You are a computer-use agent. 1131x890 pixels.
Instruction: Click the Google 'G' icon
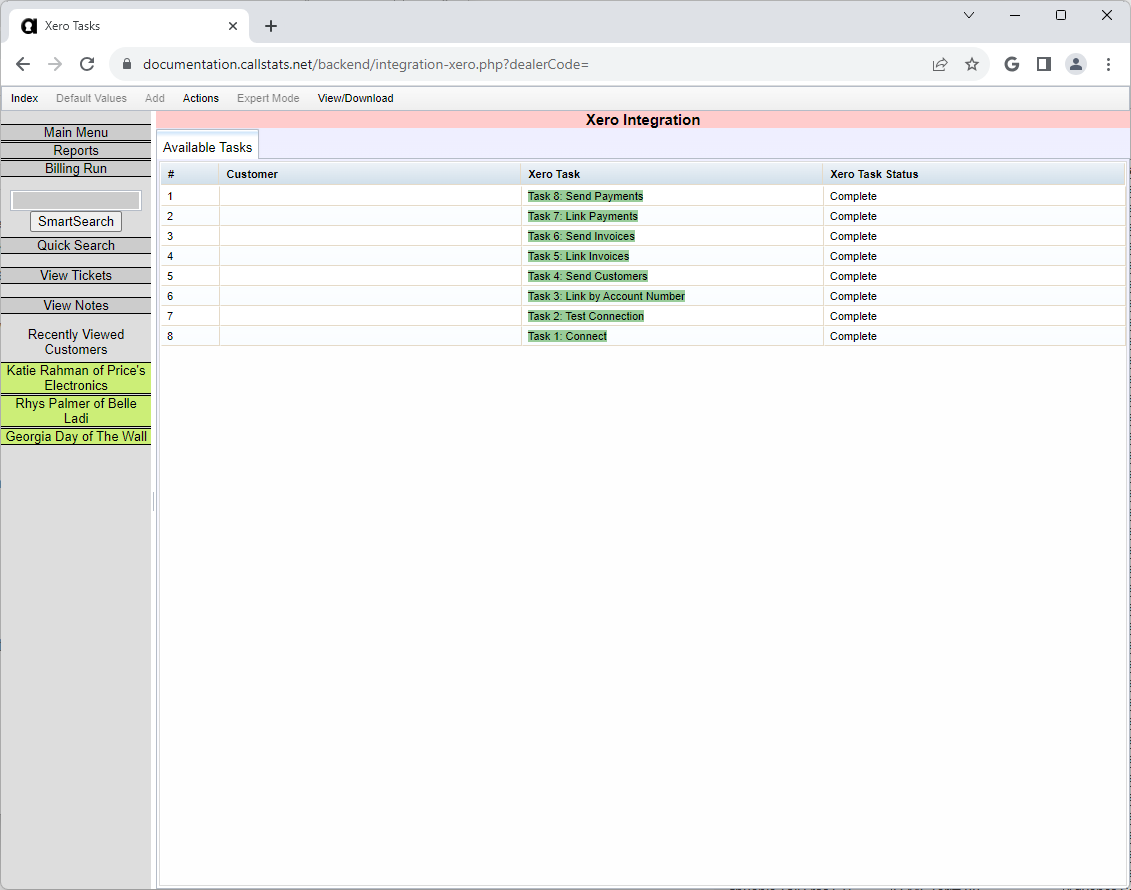tap(1011, 63)
